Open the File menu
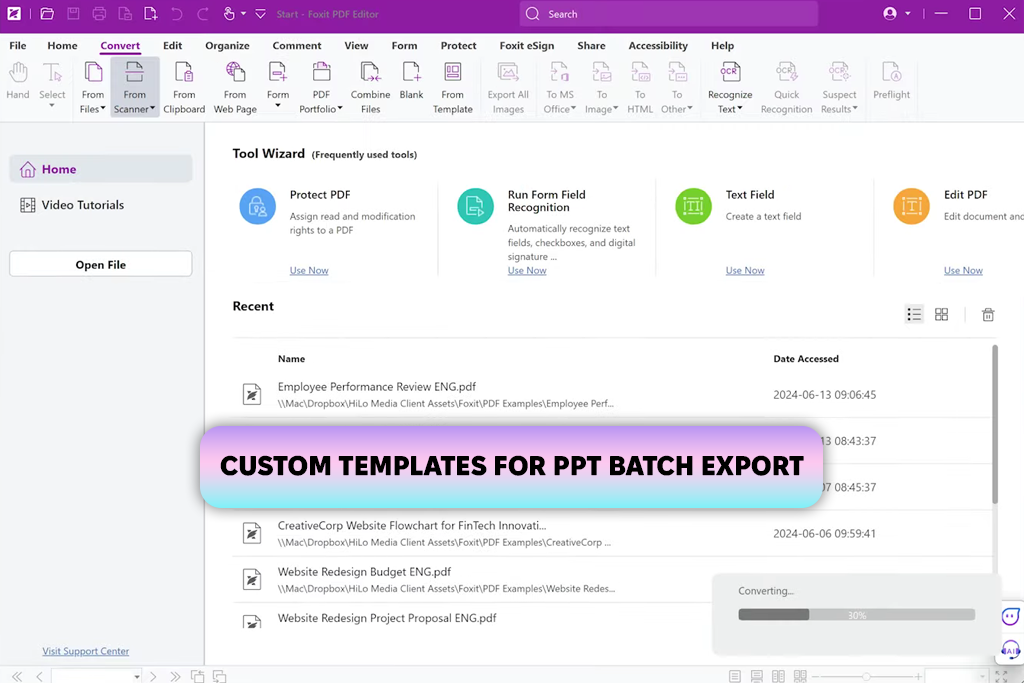The image size is (1024, 683). point(18,46)
